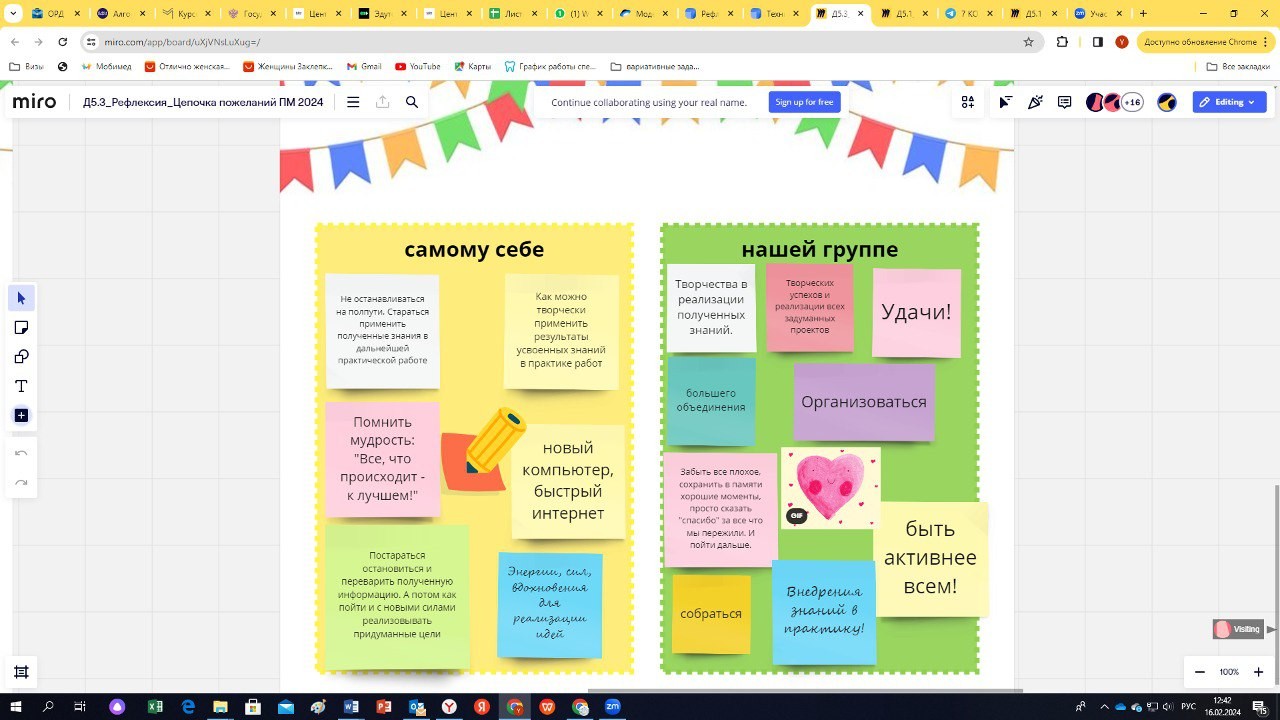Open the Gmail bookmark

tap(364, 66)
